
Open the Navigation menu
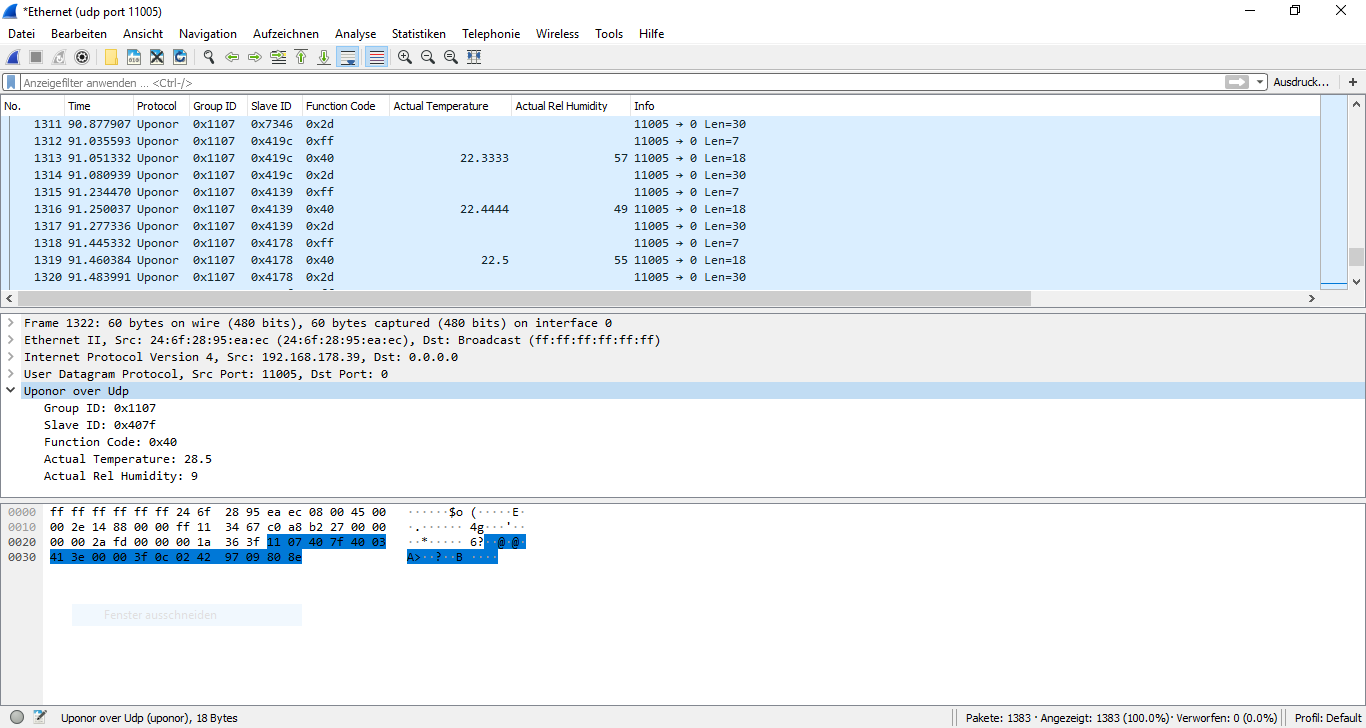[x=208, y=34]
